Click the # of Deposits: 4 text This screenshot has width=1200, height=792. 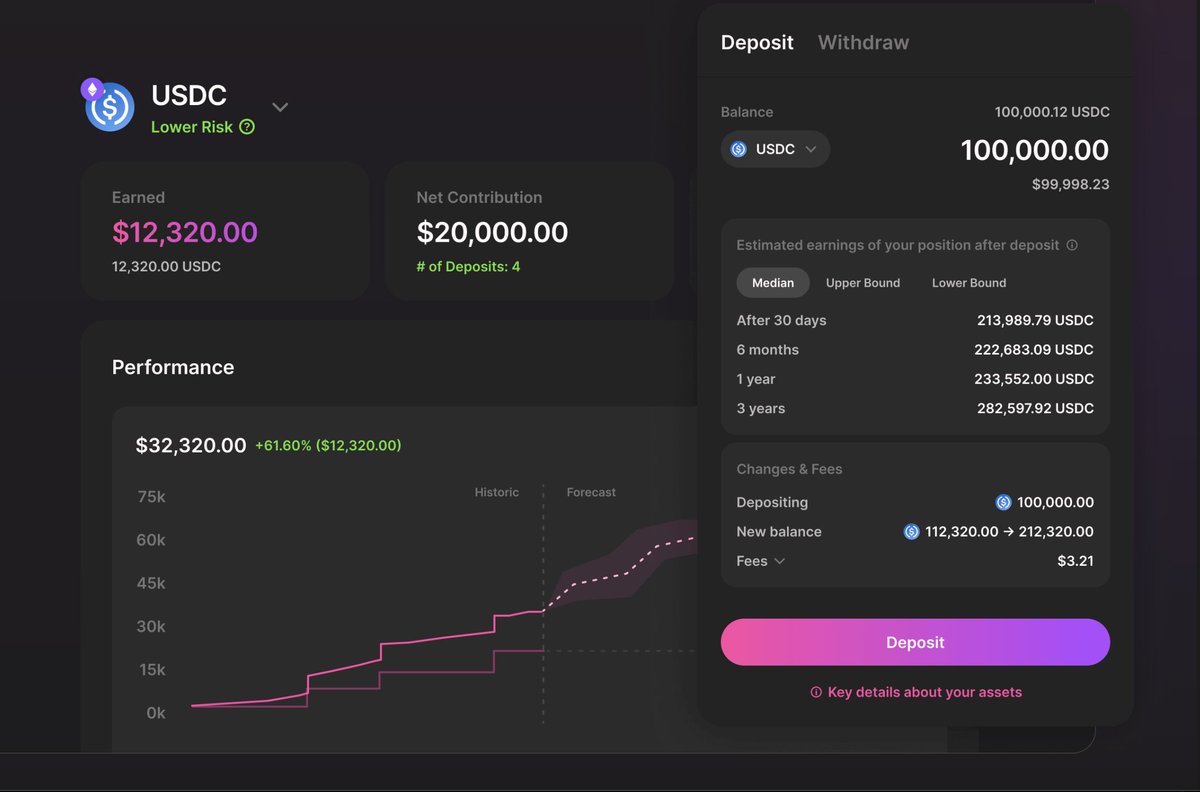point(468,267)
